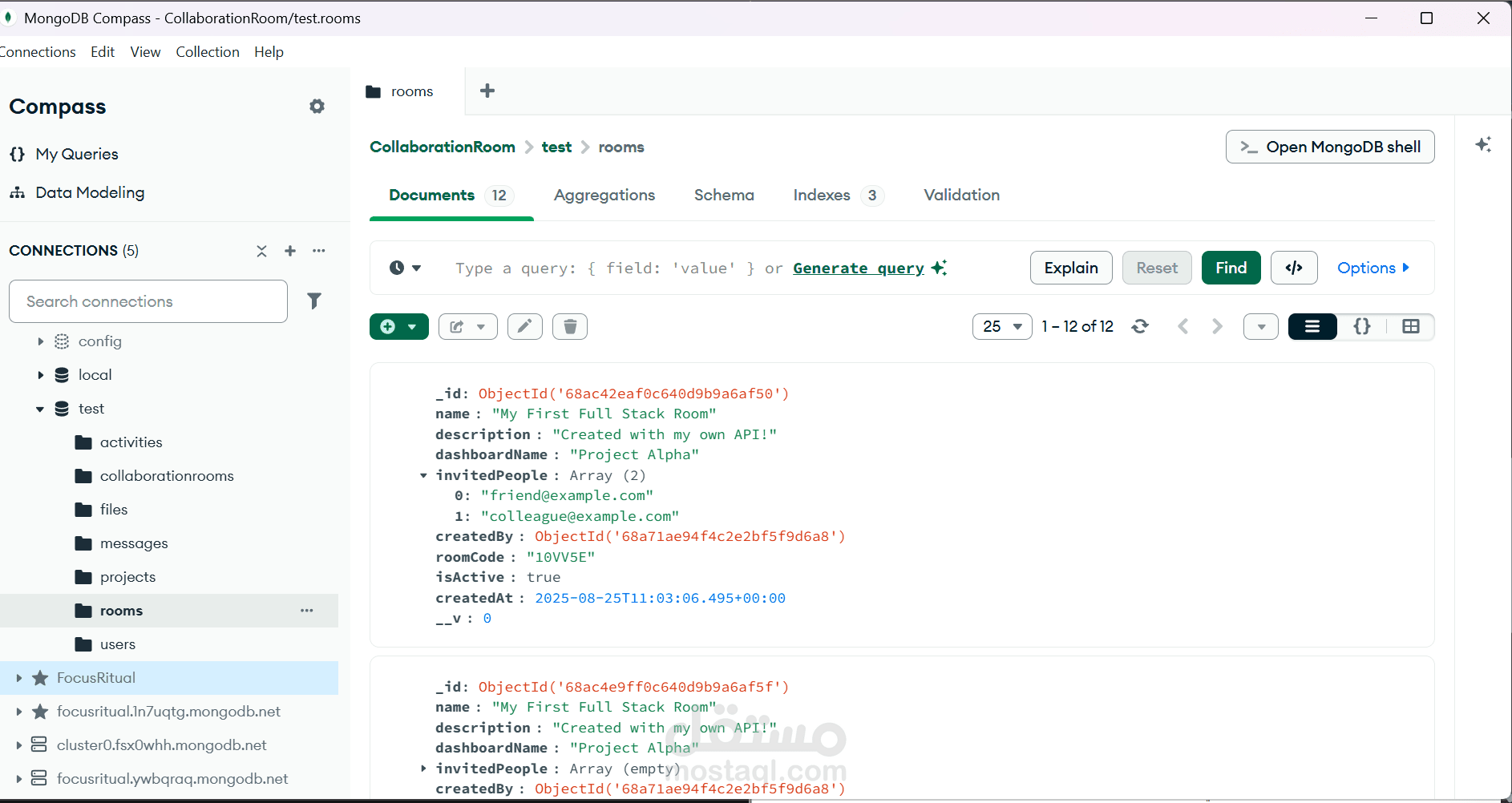Open the rooms collection actions menu
The height and width of the screenshot is (803, 1512).
[307, 611]
